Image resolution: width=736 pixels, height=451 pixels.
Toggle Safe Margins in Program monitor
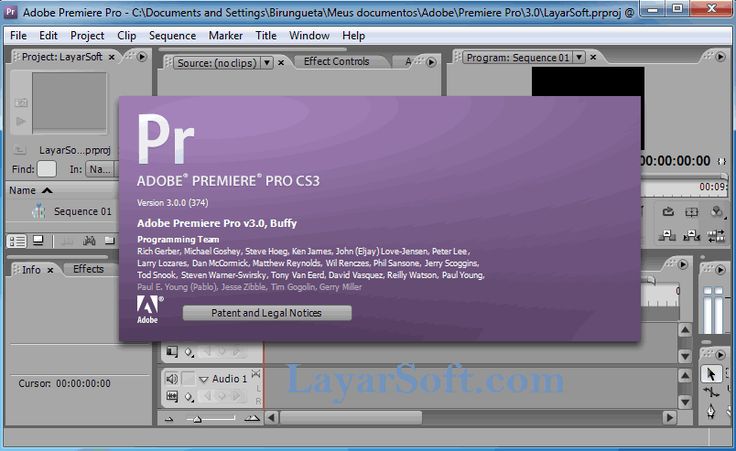[691, 213]
